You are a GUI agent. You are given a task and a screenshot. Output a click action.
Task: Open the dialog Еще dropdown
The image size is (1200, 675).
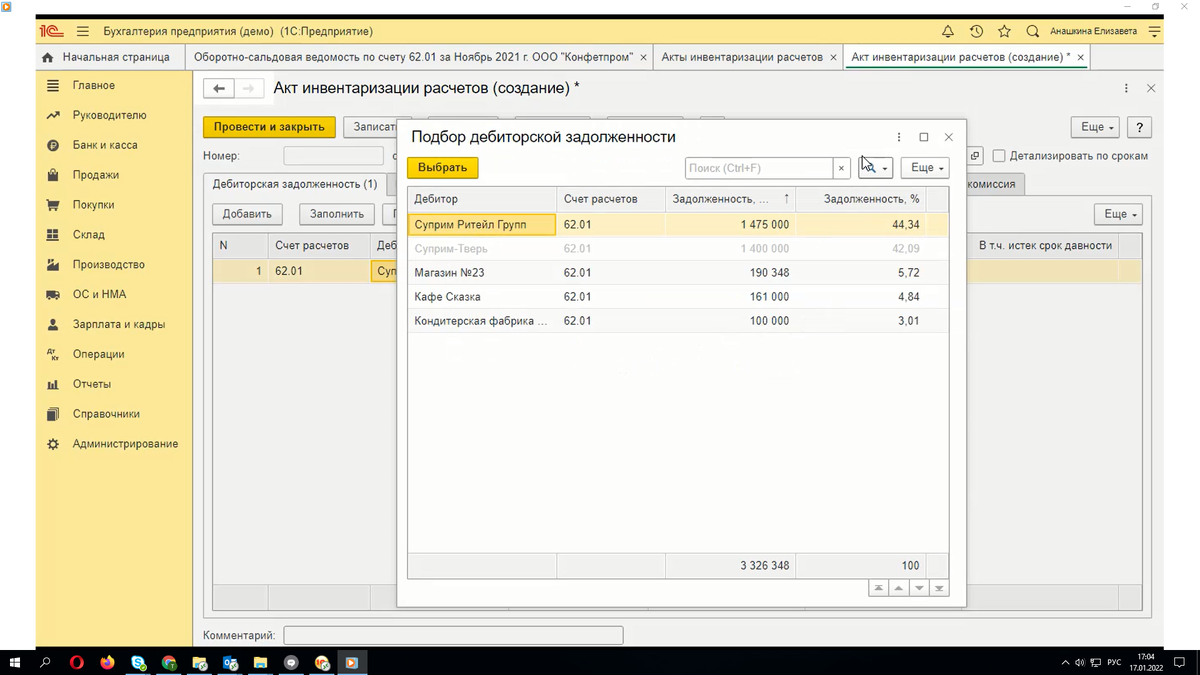925,168
